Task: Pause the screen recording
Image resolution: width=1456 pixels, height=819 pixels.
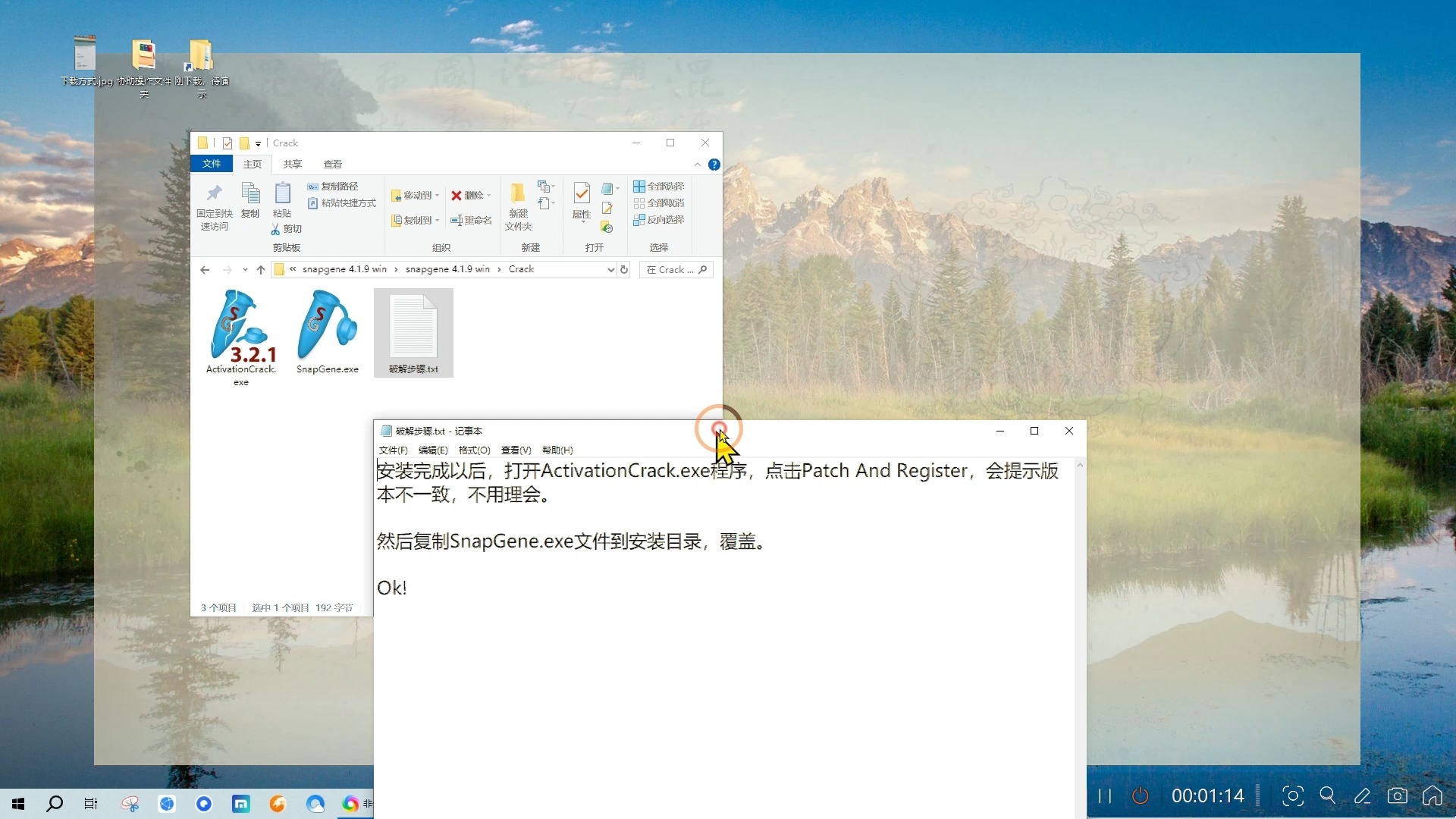Action: point(1105,795)
